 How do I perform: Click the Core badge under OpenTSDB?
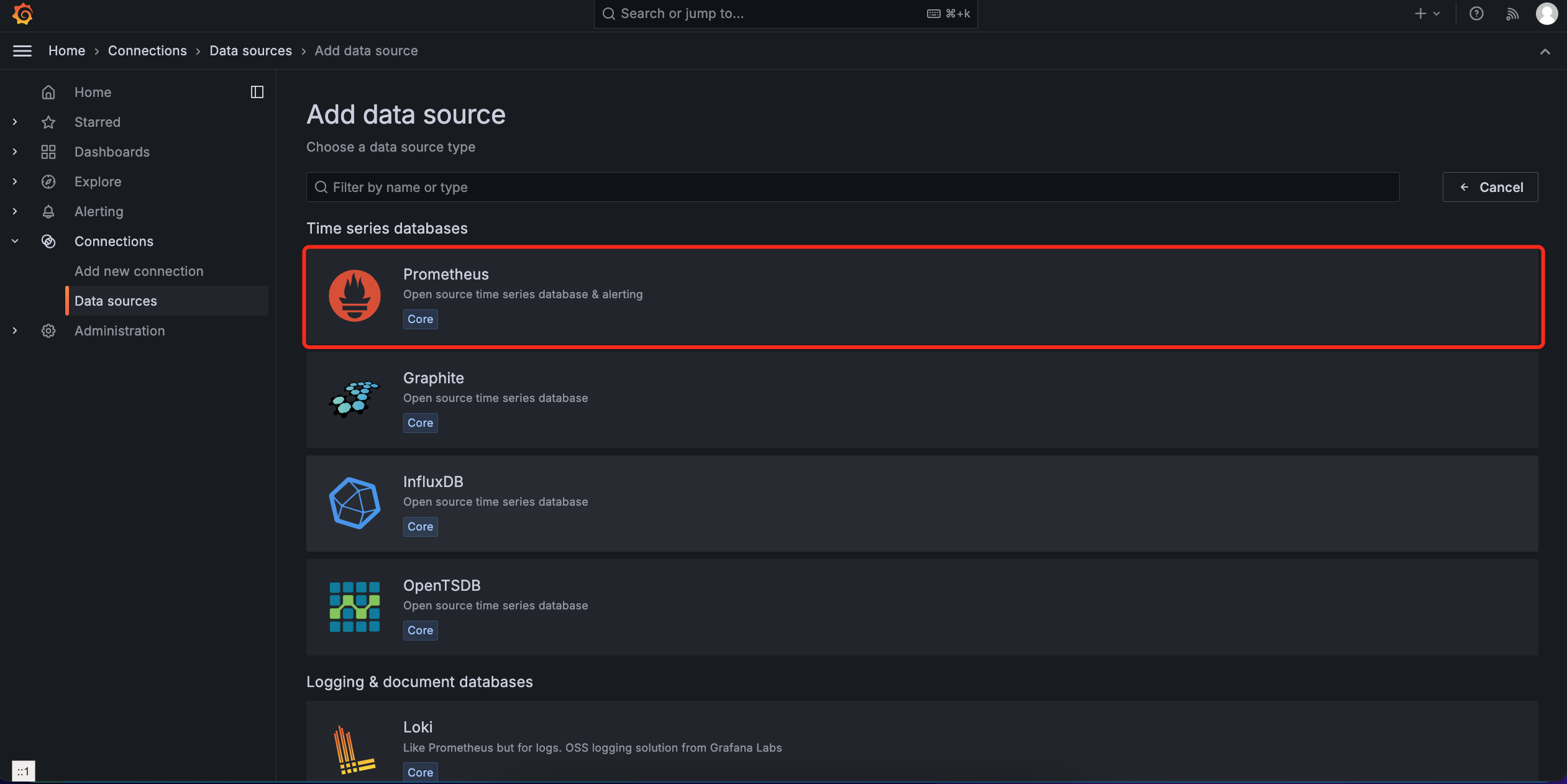pyautogui.click(x=421, y=631)
